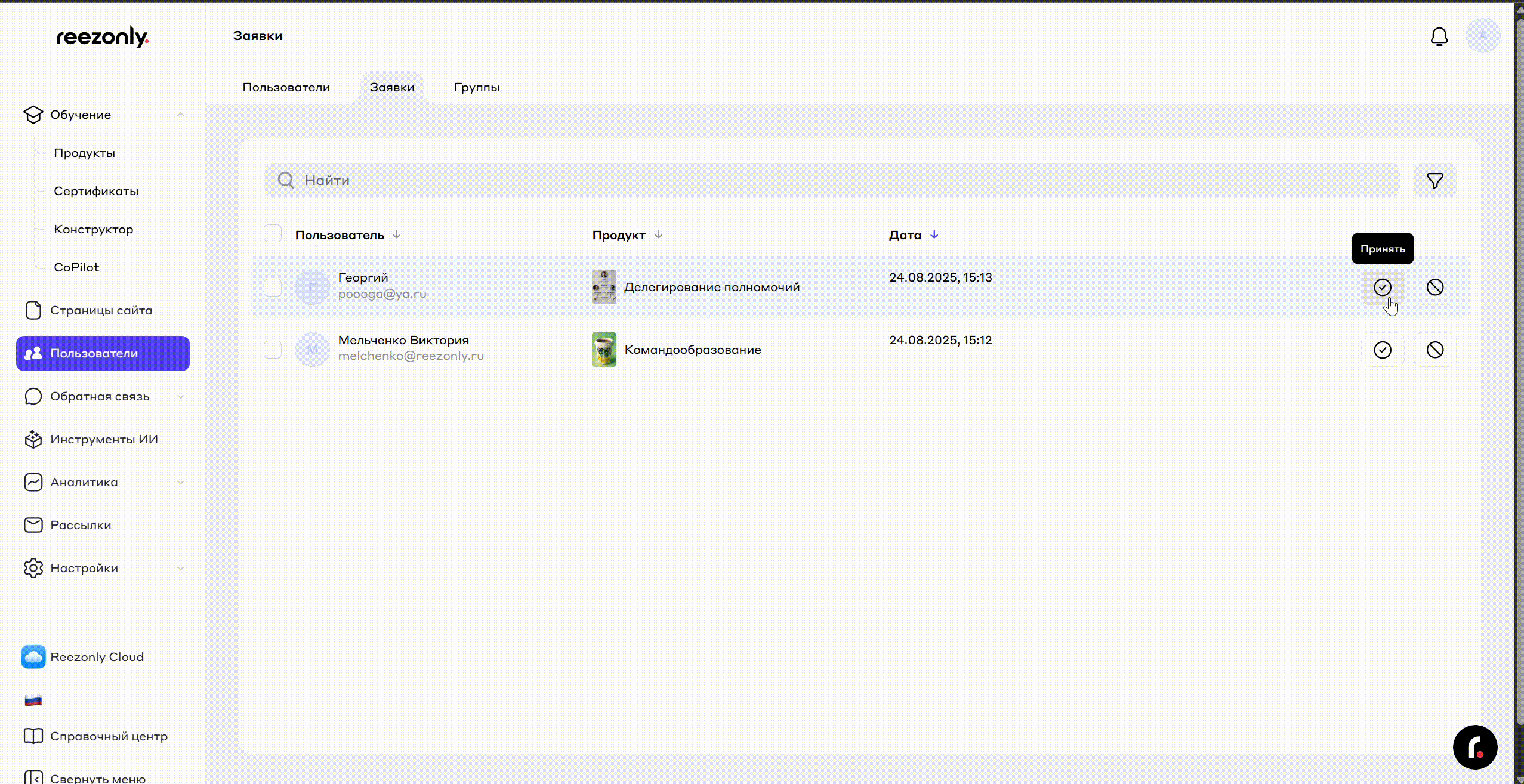The height and width of the screenshot is (784, 1524).
Task: Expand the Обратная связь section
Action: coord(180,396)
